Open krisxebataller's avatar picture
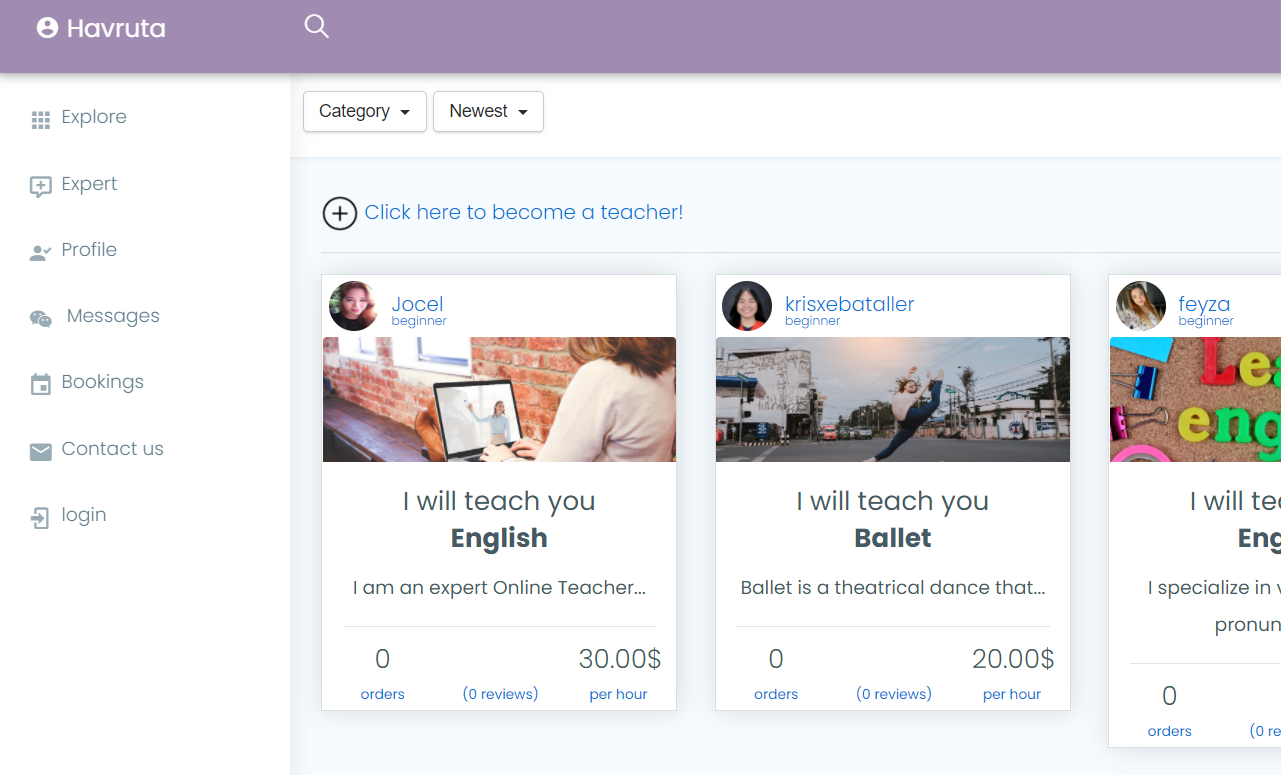 (747, 306)
